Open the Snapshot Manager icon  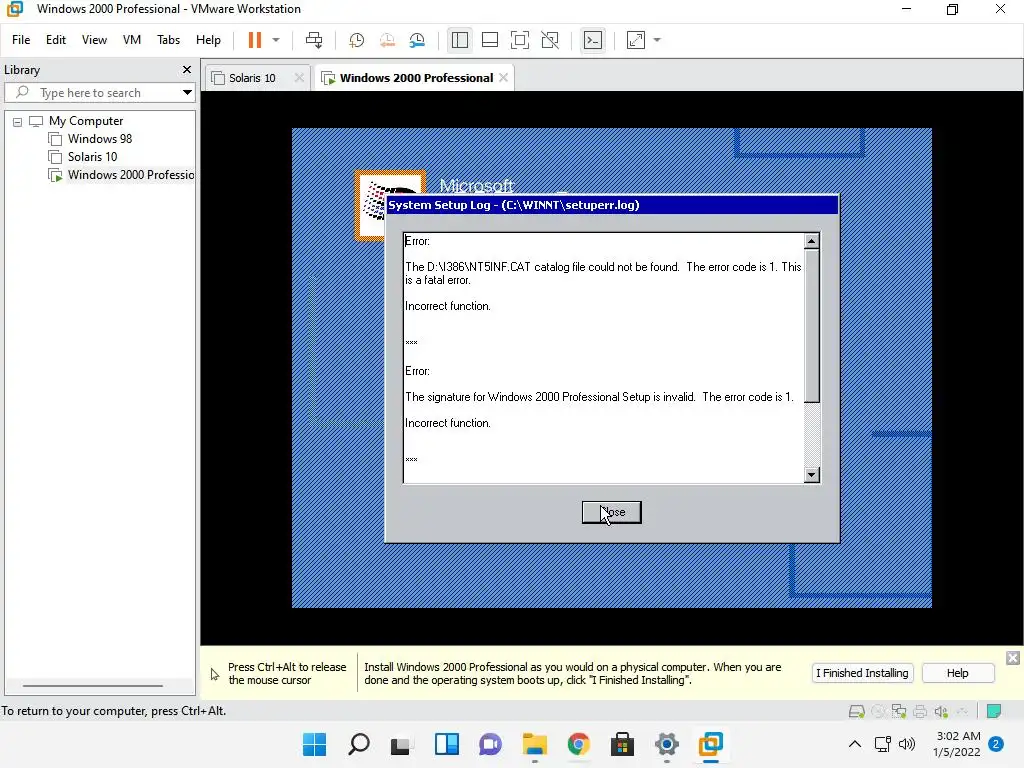417,40
